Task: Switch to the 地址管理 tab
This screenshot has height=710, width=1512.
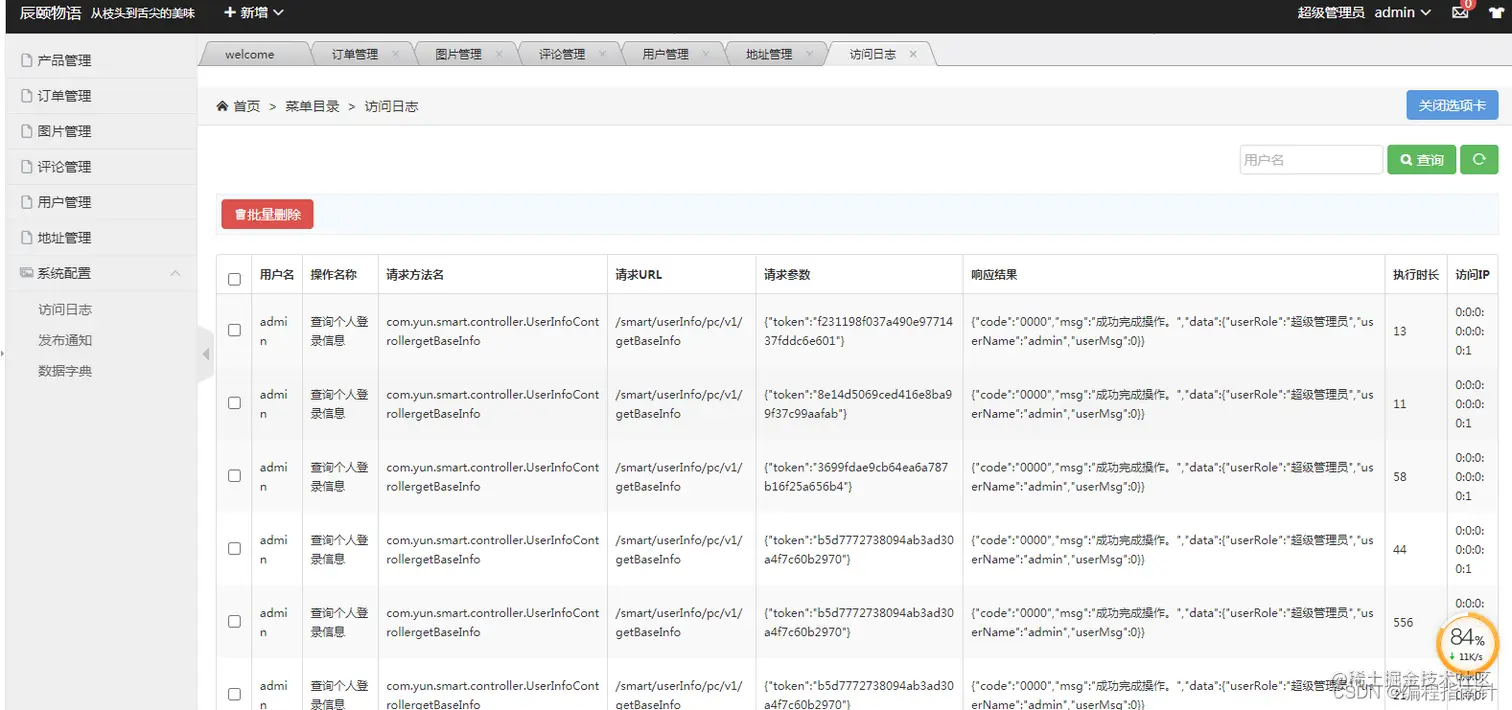Action: (769, 54)
